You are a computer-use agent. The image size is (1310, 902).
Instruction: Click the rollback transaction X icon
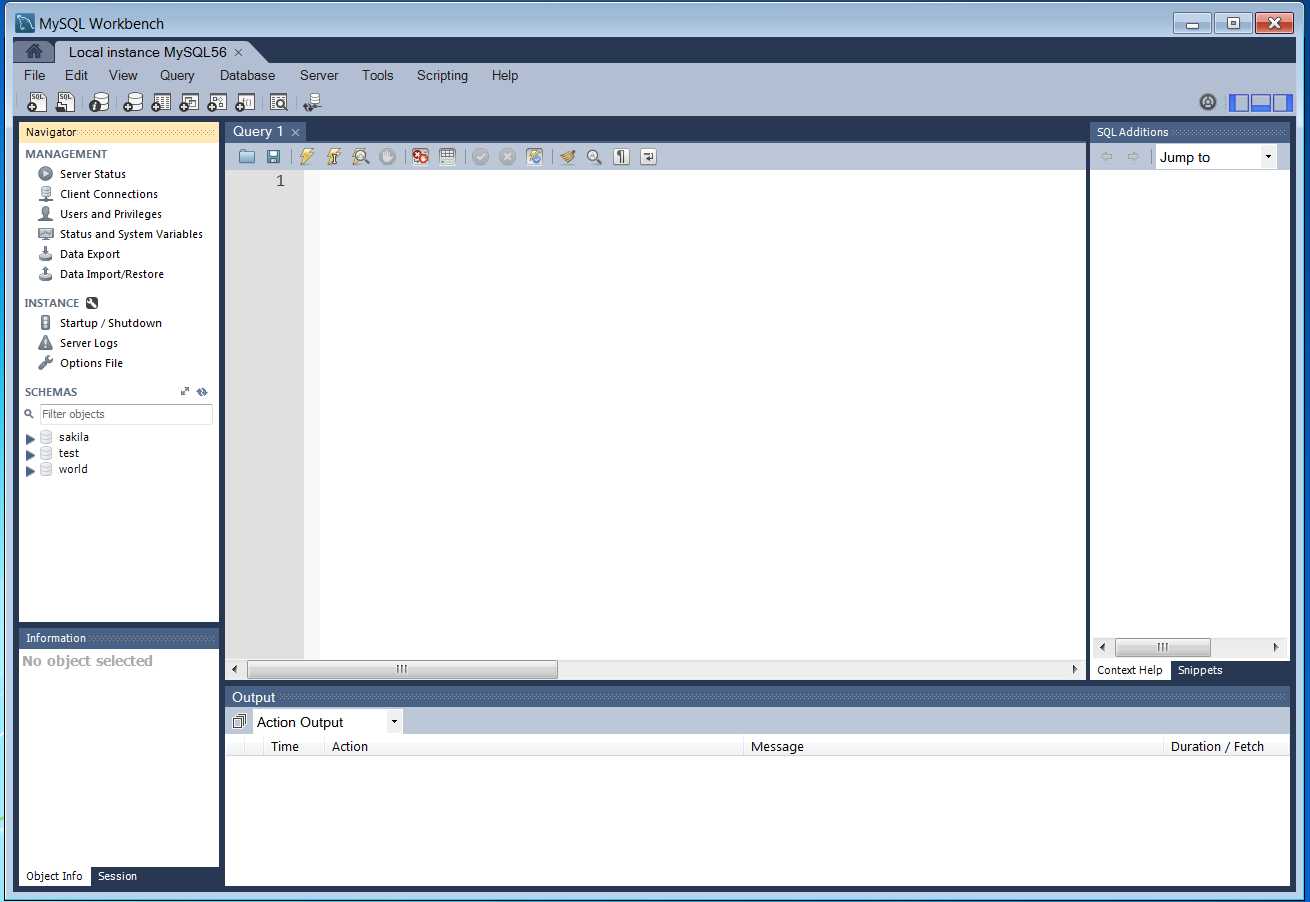coord(508,157)
